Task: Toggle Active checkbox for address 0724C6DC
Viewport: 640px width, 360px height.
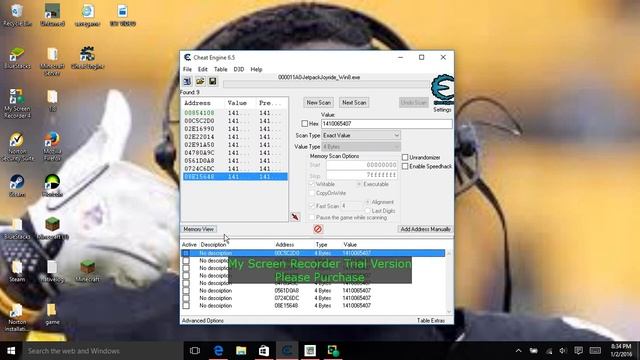Action: tap(186, 298)
